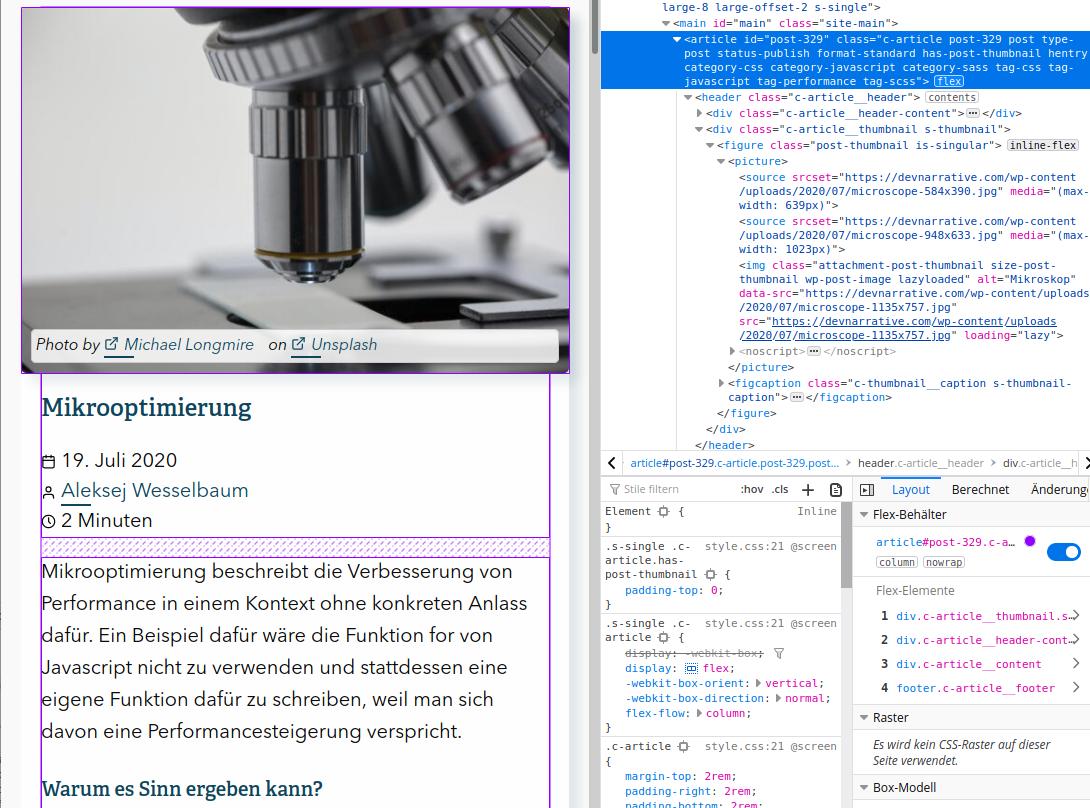Collapse the figure post-thumbnail node
Image resolution: width=1090 pixels, height=808 pixels.
tap(710, 145)
